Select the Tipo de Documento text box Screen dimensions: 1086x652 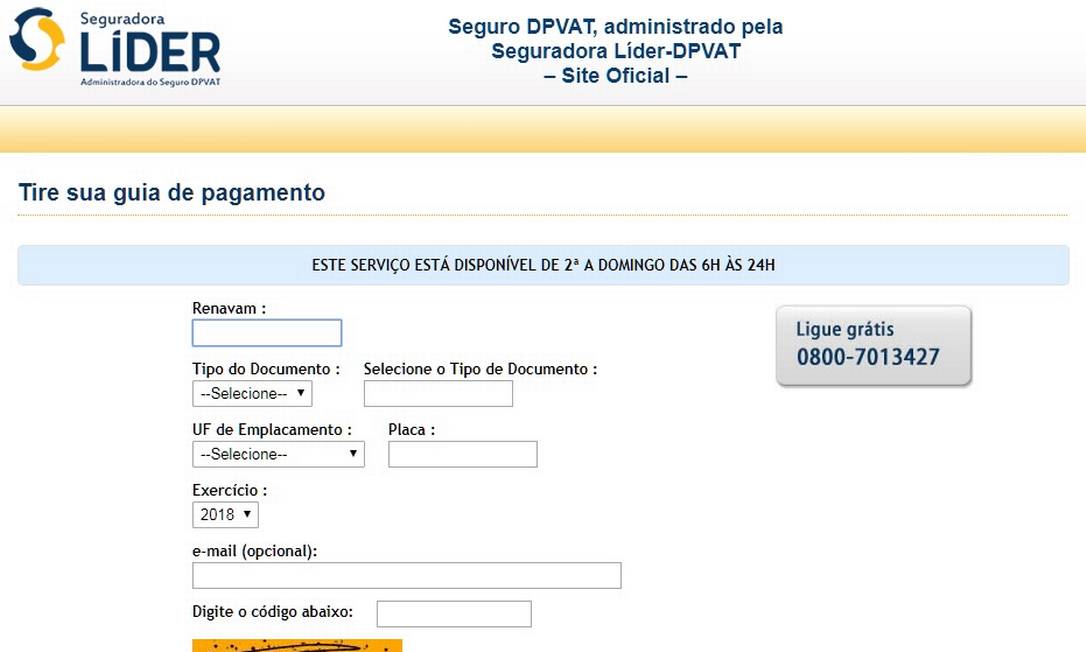click(x=437, y=393)
